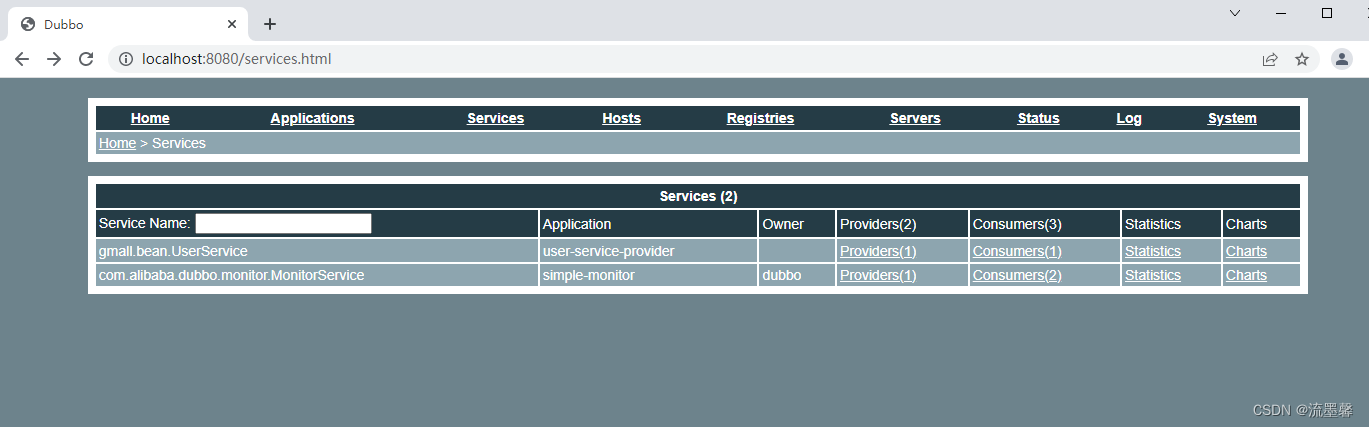Click the Application column header
Viewport: 1369px width, 427px height.
click(x=648, y=224)
